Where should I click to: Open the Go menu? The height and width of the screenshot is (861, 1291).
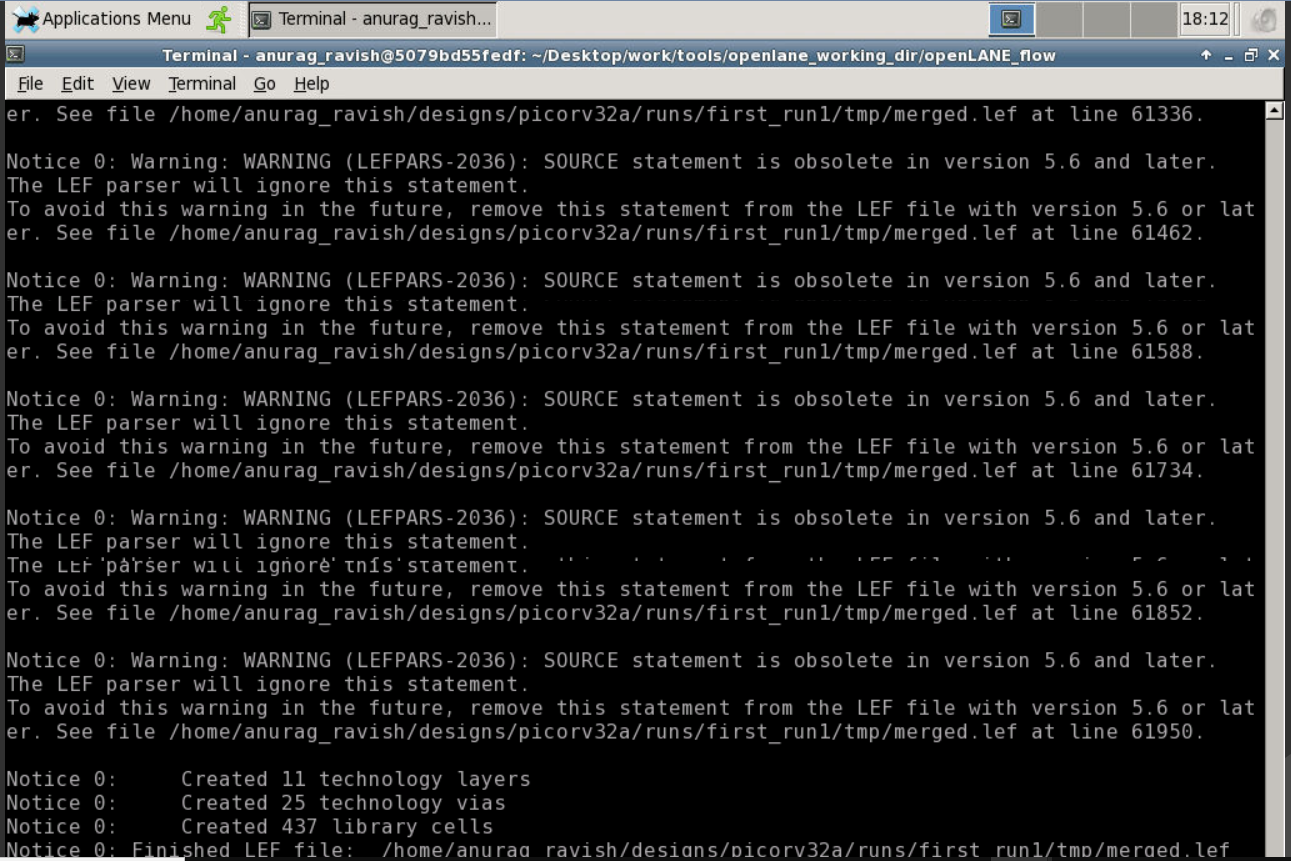click(x=264, y=84)
